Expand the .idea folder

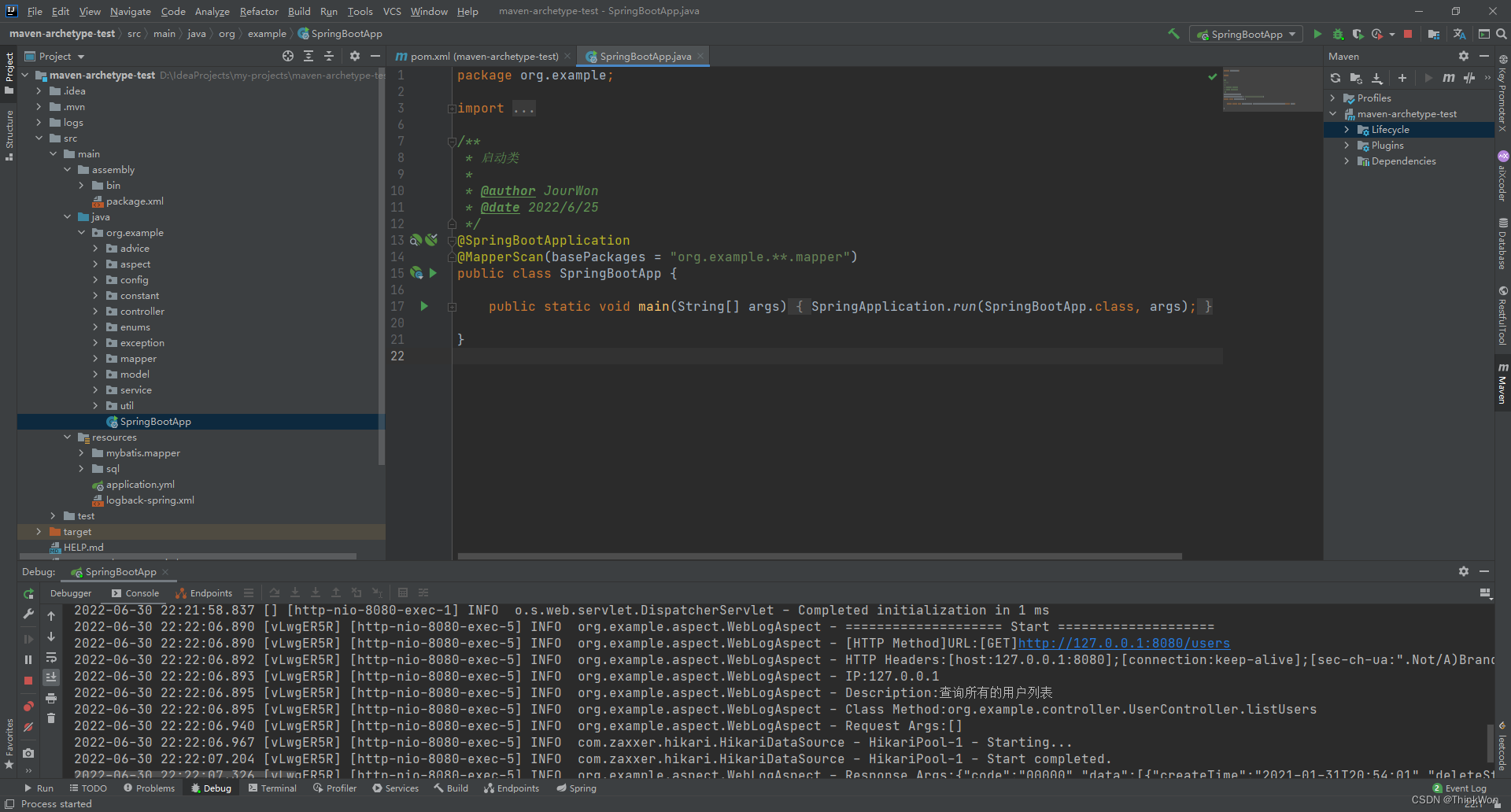point(39,91)
